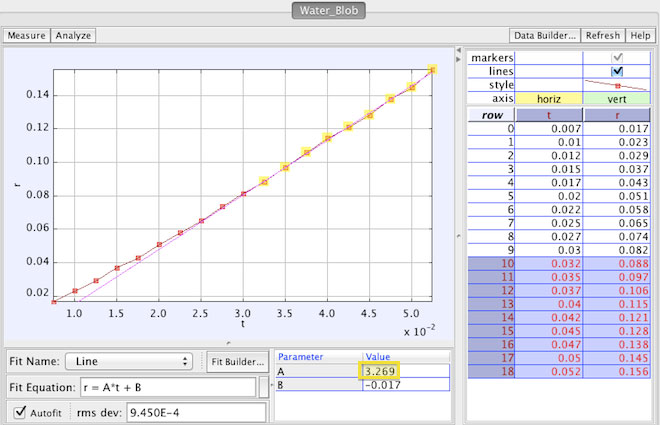The width and height of the screenshot is (660, 425).
Task: Open the Fit Name dropdown showing Line
Action: (129, 361)
